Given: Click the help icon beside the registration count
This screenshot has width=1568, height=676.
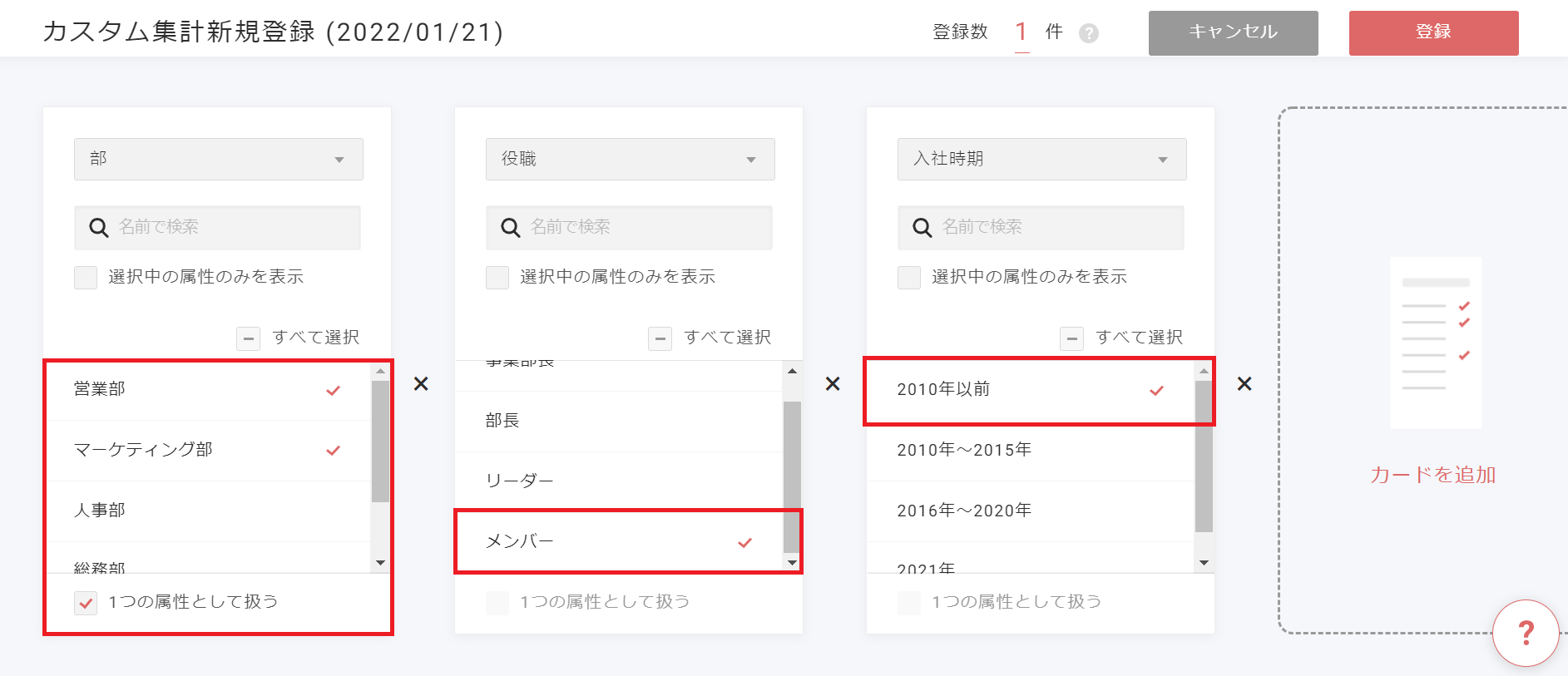Looking at the screenshot, I should tap(1088, 33).
